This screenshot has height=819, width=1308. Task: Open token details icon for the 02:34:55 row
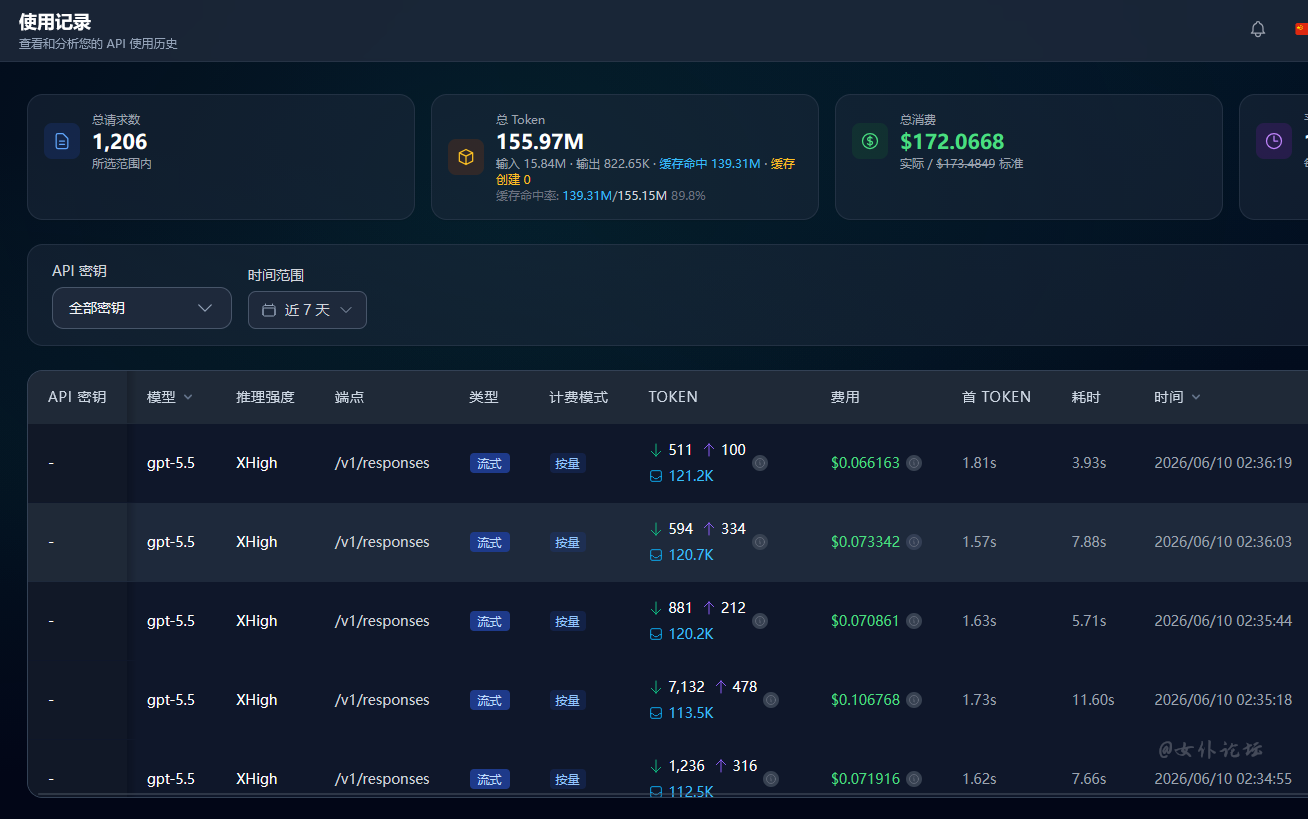[x=771, y=779]
